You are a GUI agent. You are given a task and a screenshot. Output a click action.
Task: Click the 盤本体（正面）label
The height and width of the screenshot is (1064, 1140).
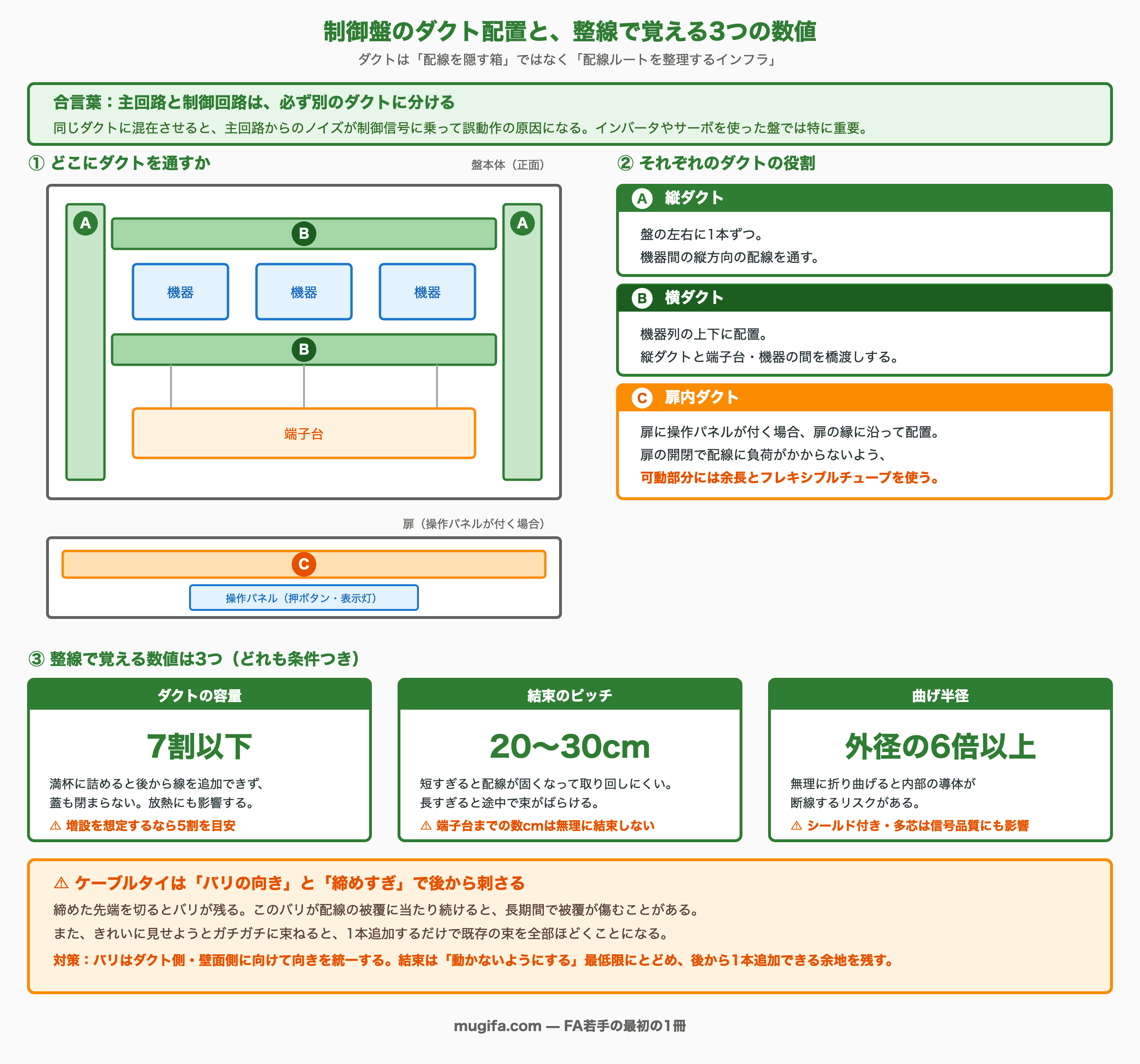point(507,165)
